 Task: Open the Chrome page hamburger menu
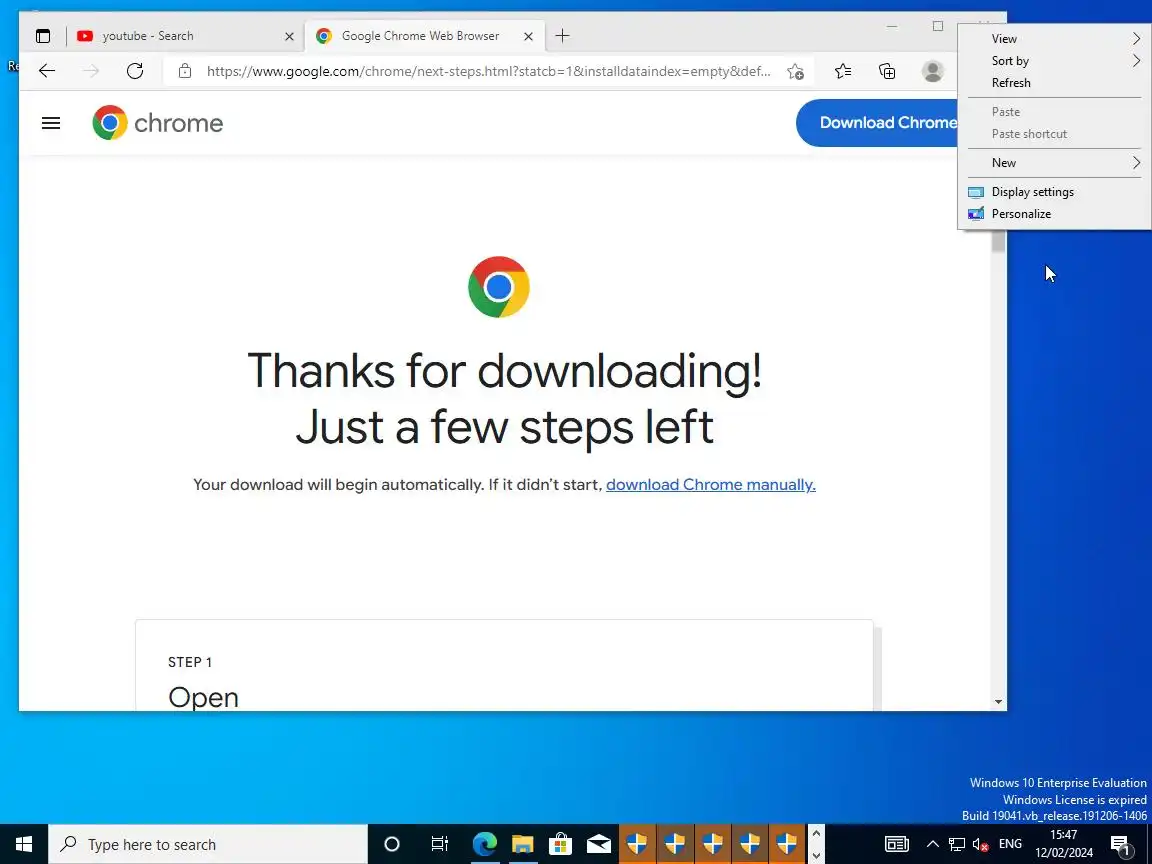pyautogui.click(x=51, y=123)
